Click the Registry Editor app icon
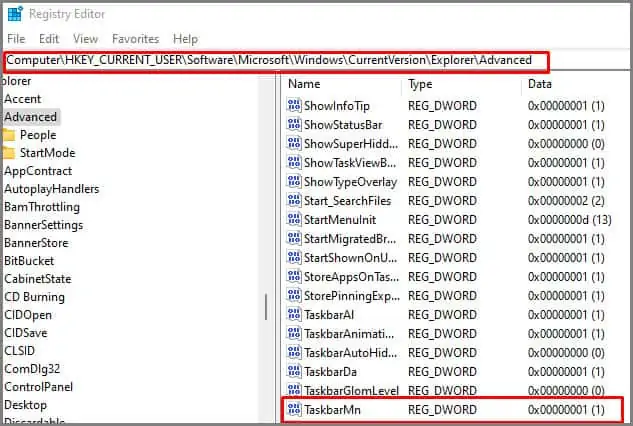This screenshot has height=426, width=633. pyautogui.click(x=15, y=14)
